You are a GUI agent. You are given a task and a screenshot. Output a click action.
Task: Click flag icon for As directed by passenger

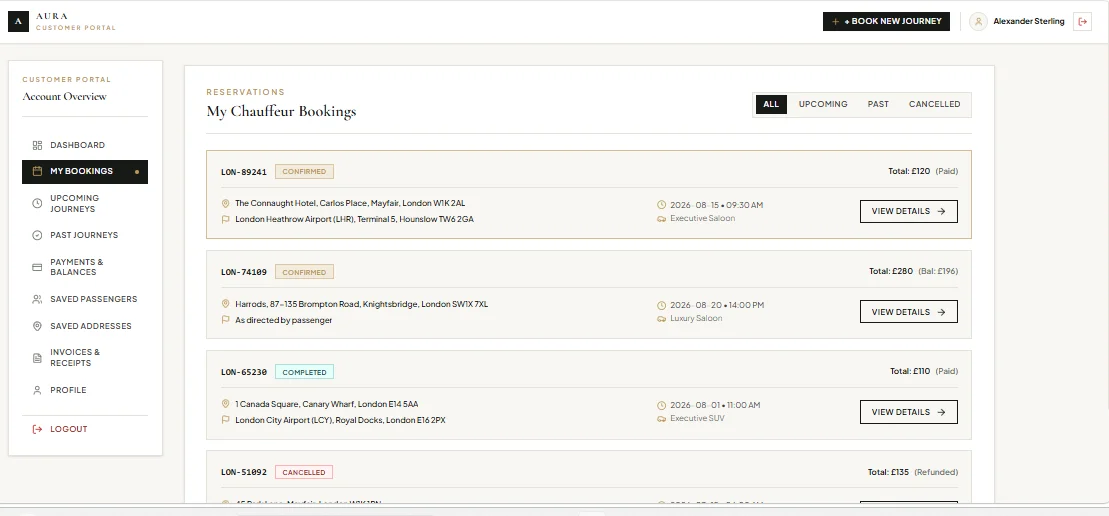(x=226, y=319)
